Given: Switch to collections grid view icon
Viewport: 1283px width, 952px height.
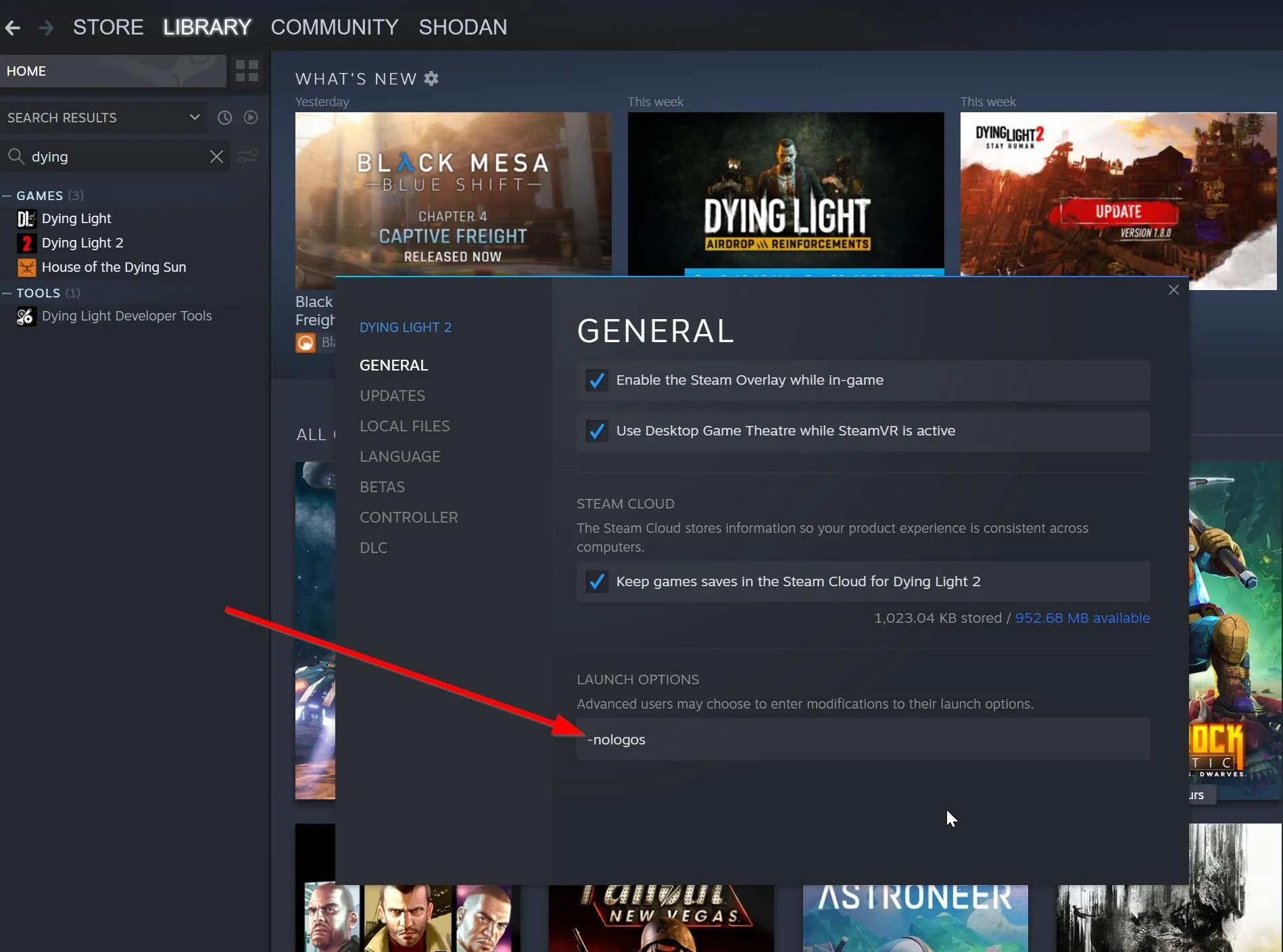Looking at the screenshot, I should [247, 71].
